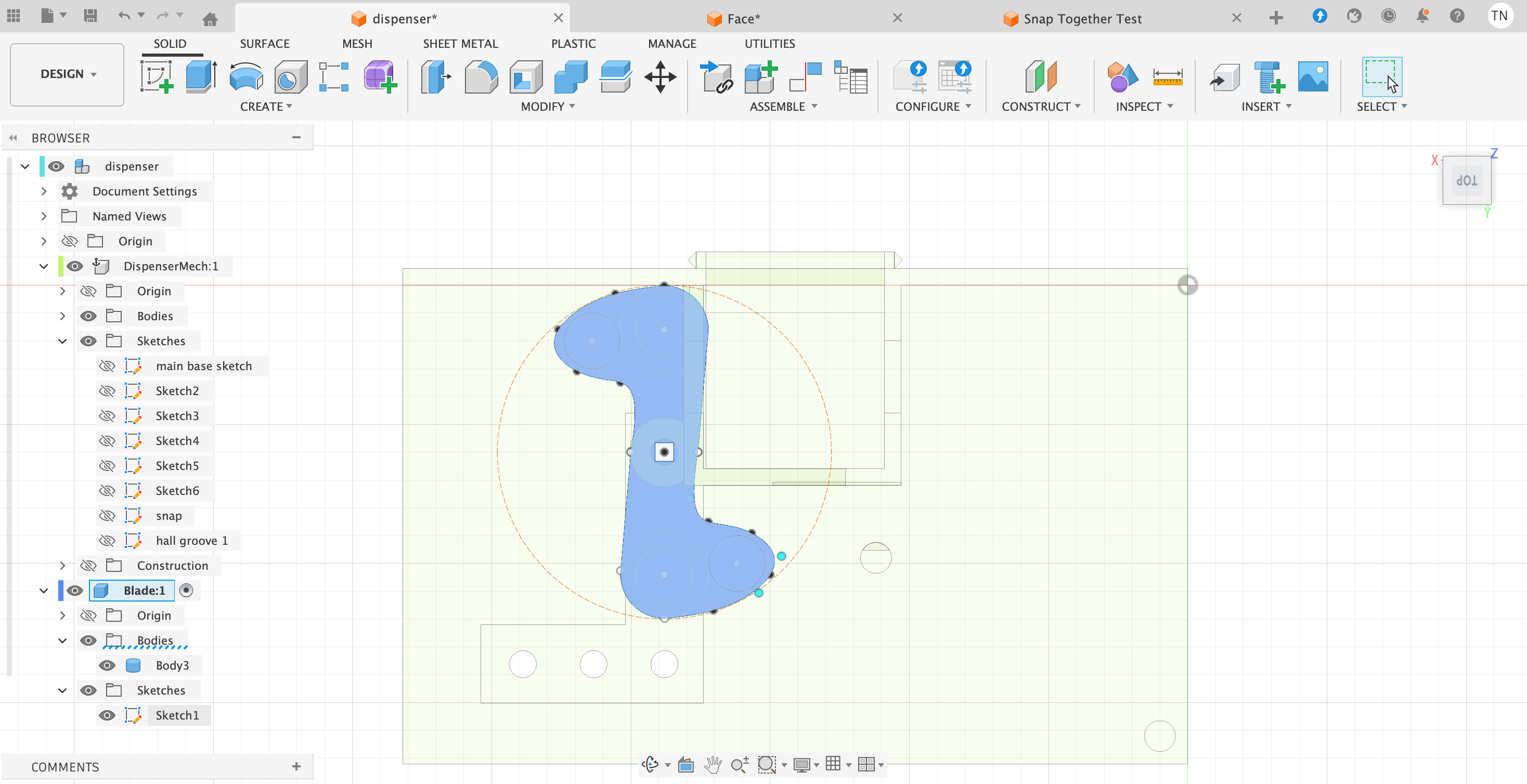Click the Measure tool icon
Viewport: 1527px width, 784px height.
pos(1167,77)
